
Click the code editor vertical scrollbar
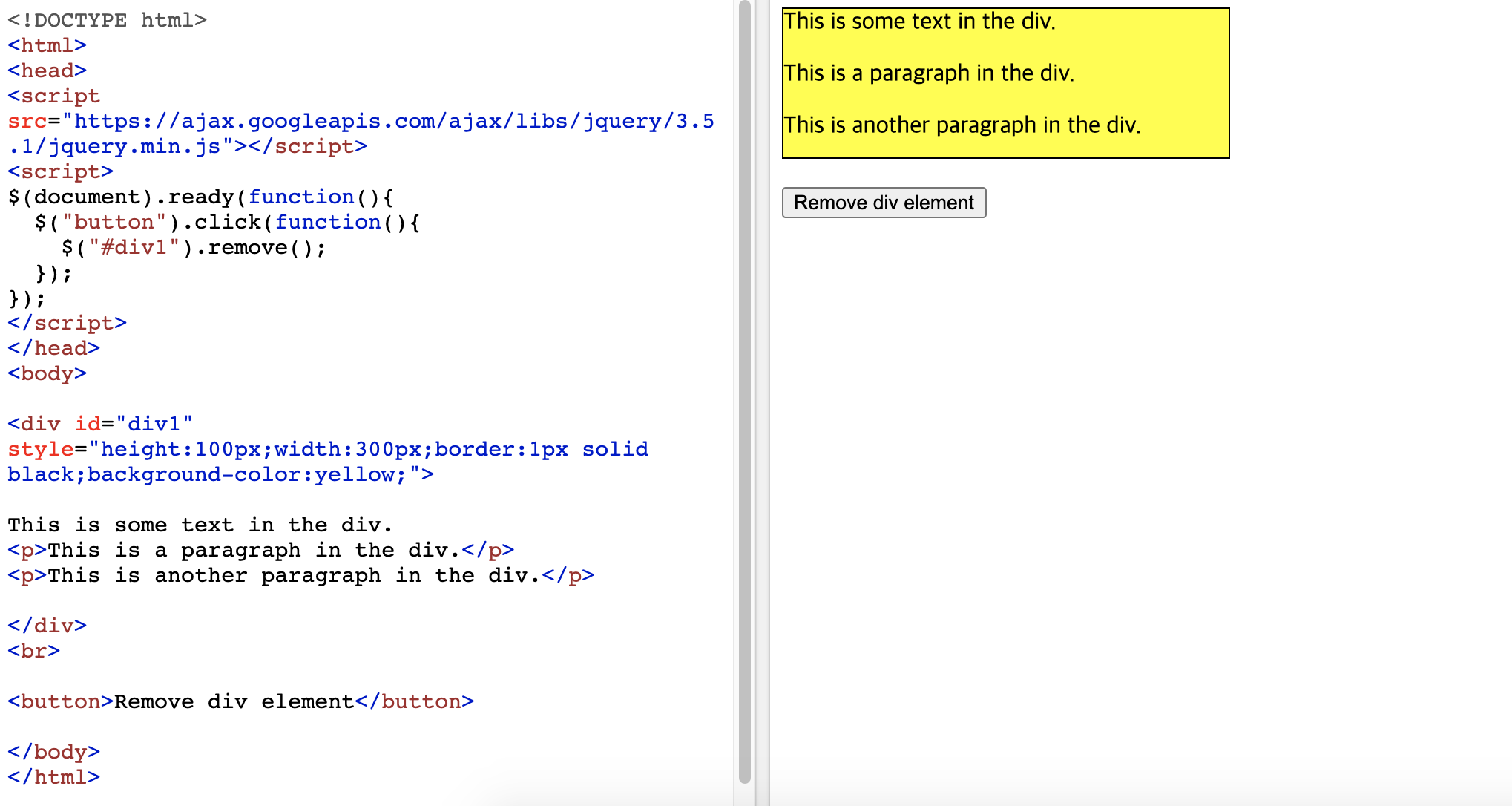[x=745, y=393]
